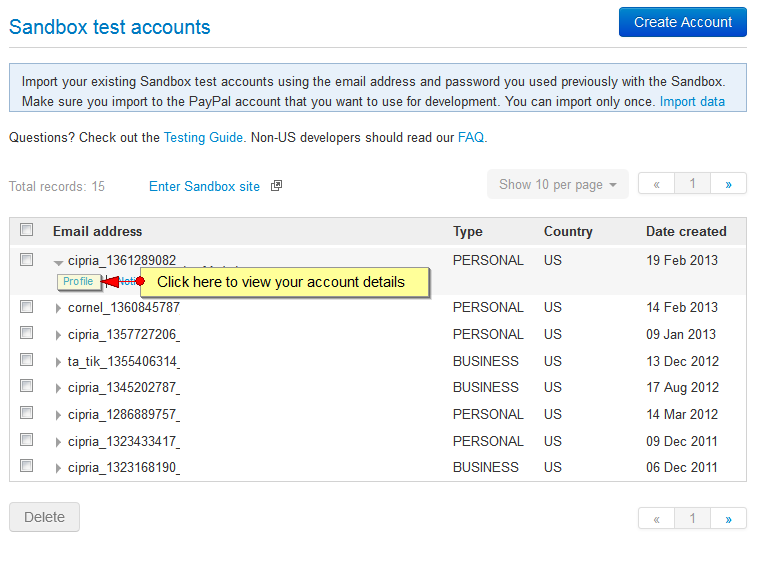Select the ta_tik_1355406314 account checkbox
Image resolution: width=758 pixels, height=561 pixels.
[x=27, y=360]
